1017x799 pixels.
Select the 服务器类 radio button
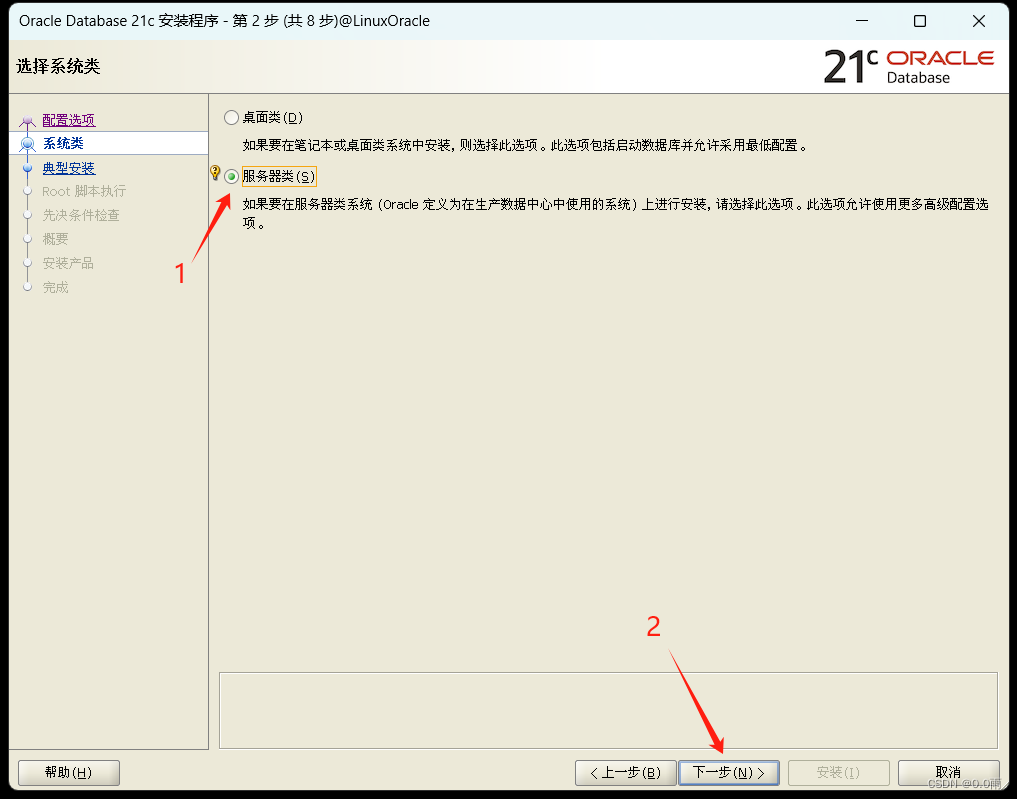point(231,176)
